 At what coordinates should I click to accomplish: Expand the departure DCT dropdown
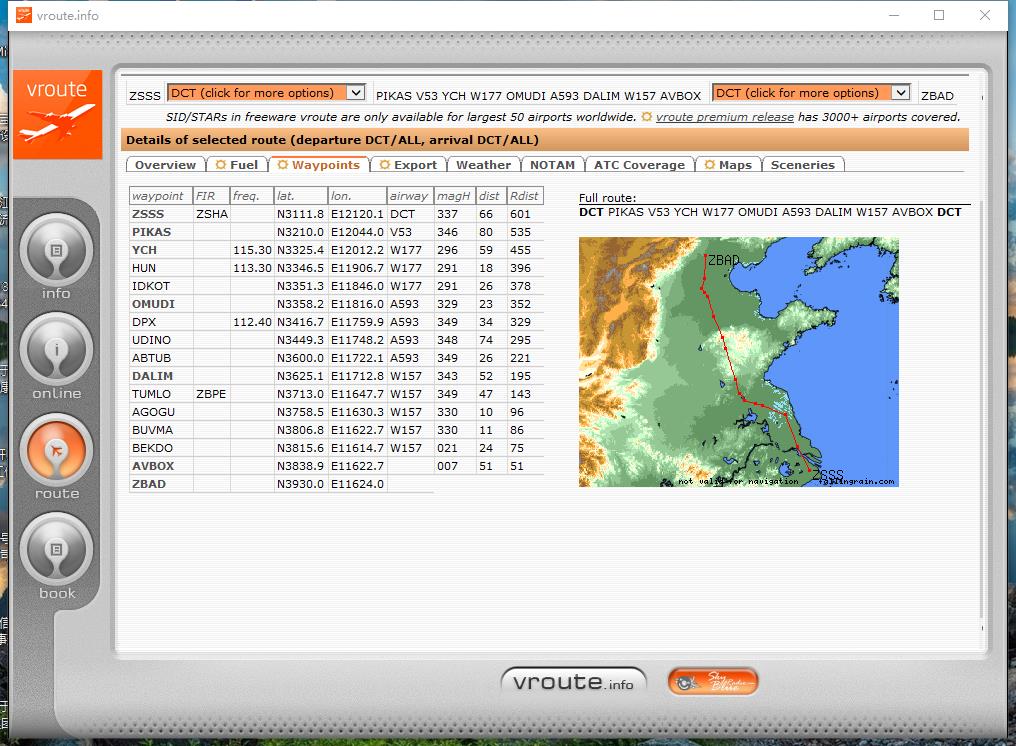pyautogui.click(x=355, y=93)
